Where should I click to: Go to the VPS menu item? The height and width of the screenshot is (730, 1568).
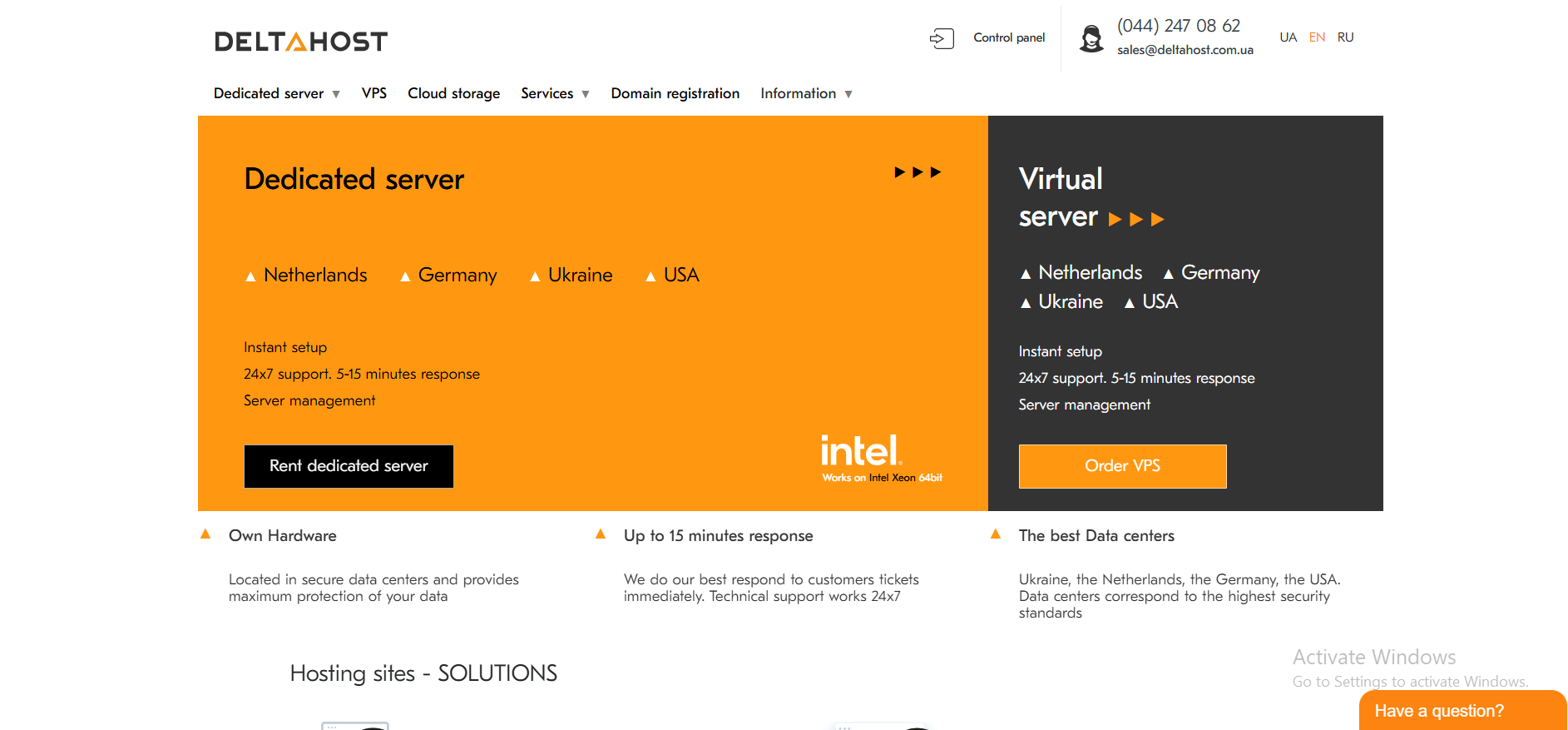(374, 93)
